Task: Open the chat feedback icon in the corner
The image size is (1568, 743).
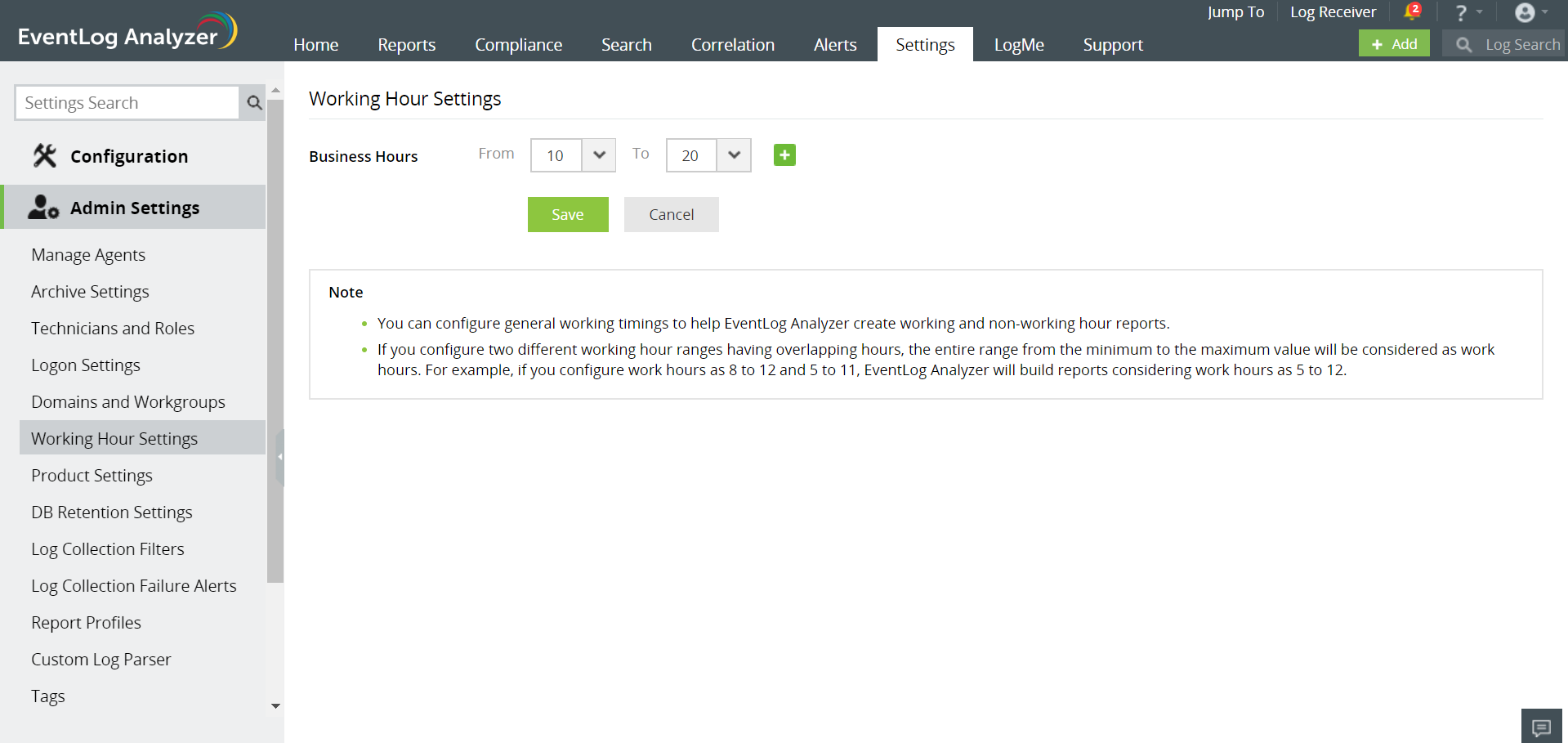Action: (x=1542, y=727)
